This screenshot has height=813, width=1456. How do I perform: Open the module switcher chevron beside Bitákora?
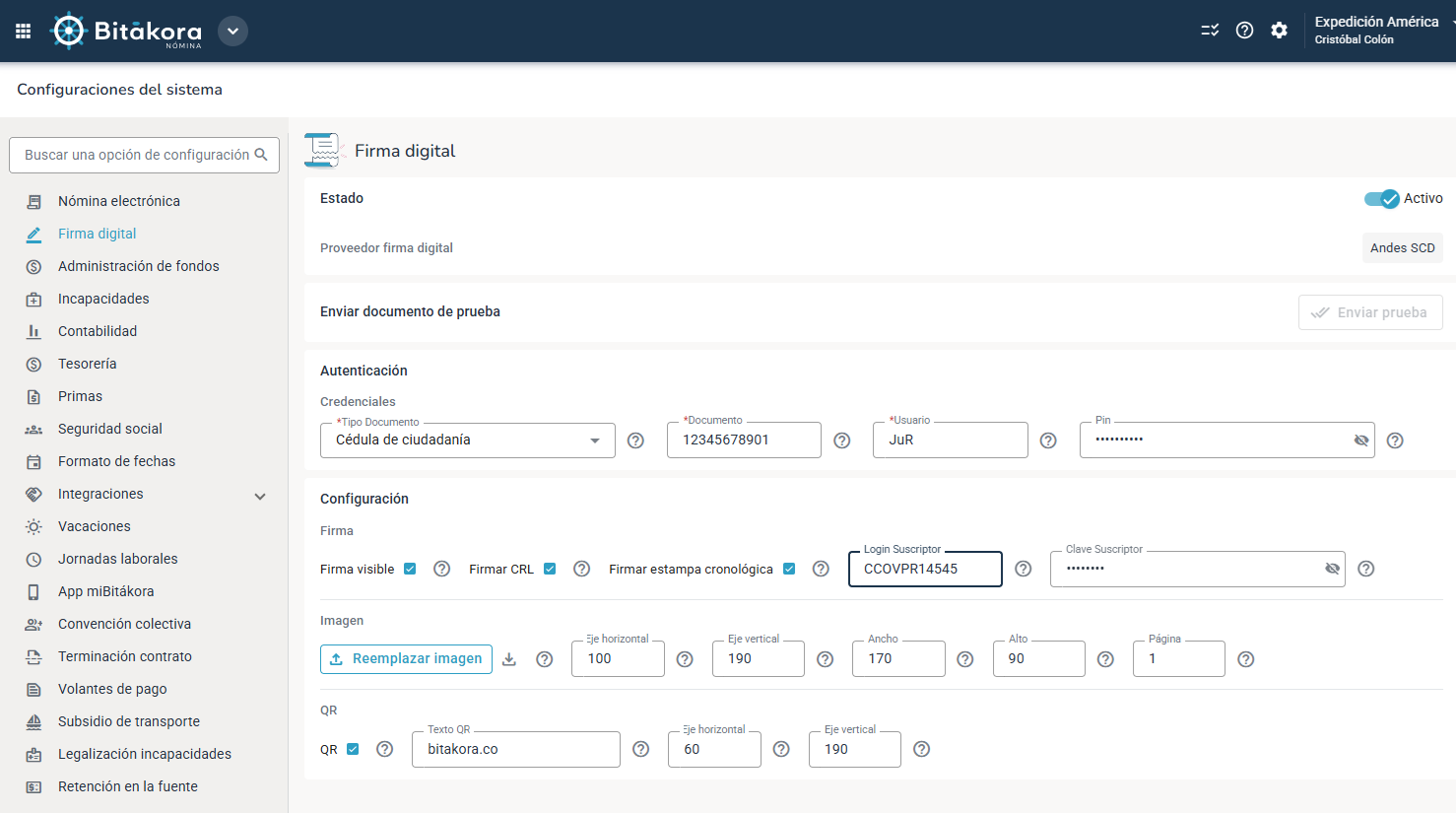(x=232, y=31)
